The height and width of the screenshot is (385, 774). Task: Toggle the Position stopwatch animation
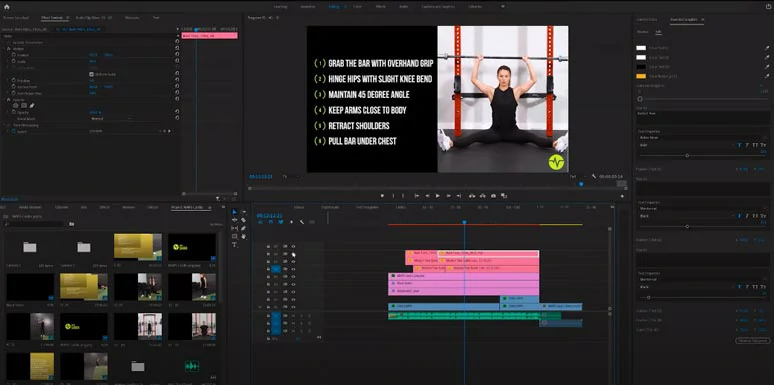[x=14, y=55]
